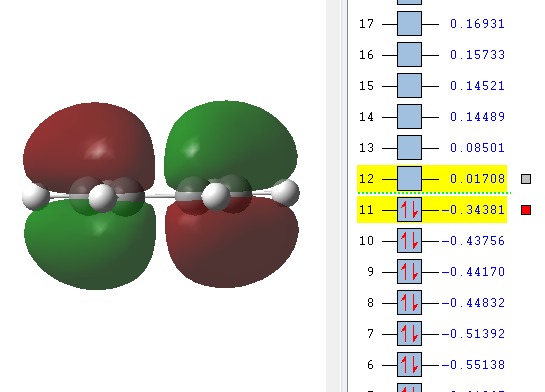Click orbital number label 12
The image size is (545, 392).
366,179
